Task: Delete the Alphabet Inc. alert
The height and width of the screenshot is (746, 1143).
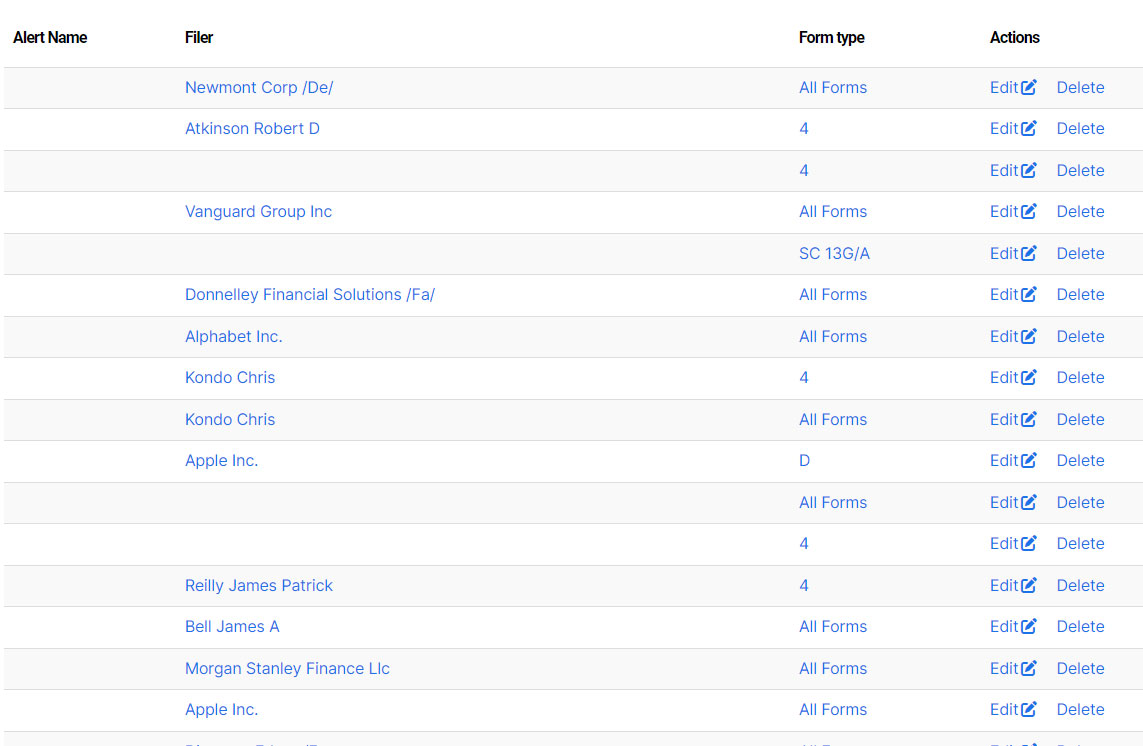Action: (1080, 336)
